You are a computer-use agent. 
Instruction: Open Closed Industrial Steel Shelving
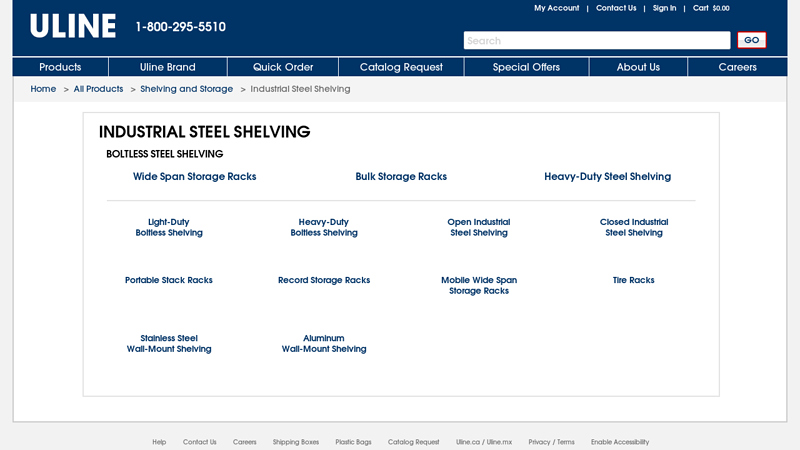[634, 227]
